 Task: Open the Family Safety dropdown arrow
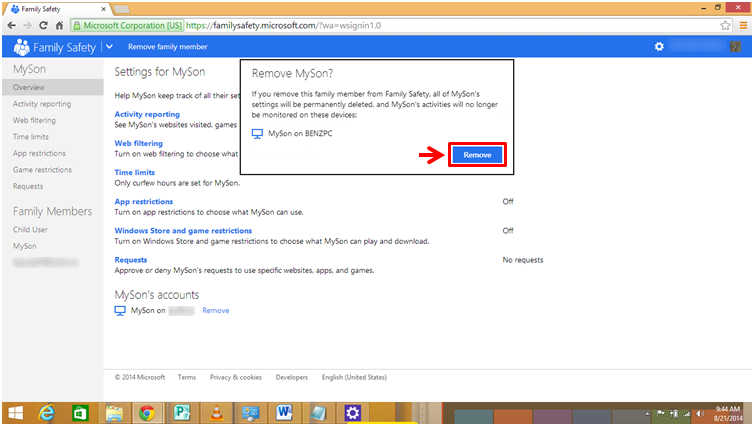coord(109,47)
